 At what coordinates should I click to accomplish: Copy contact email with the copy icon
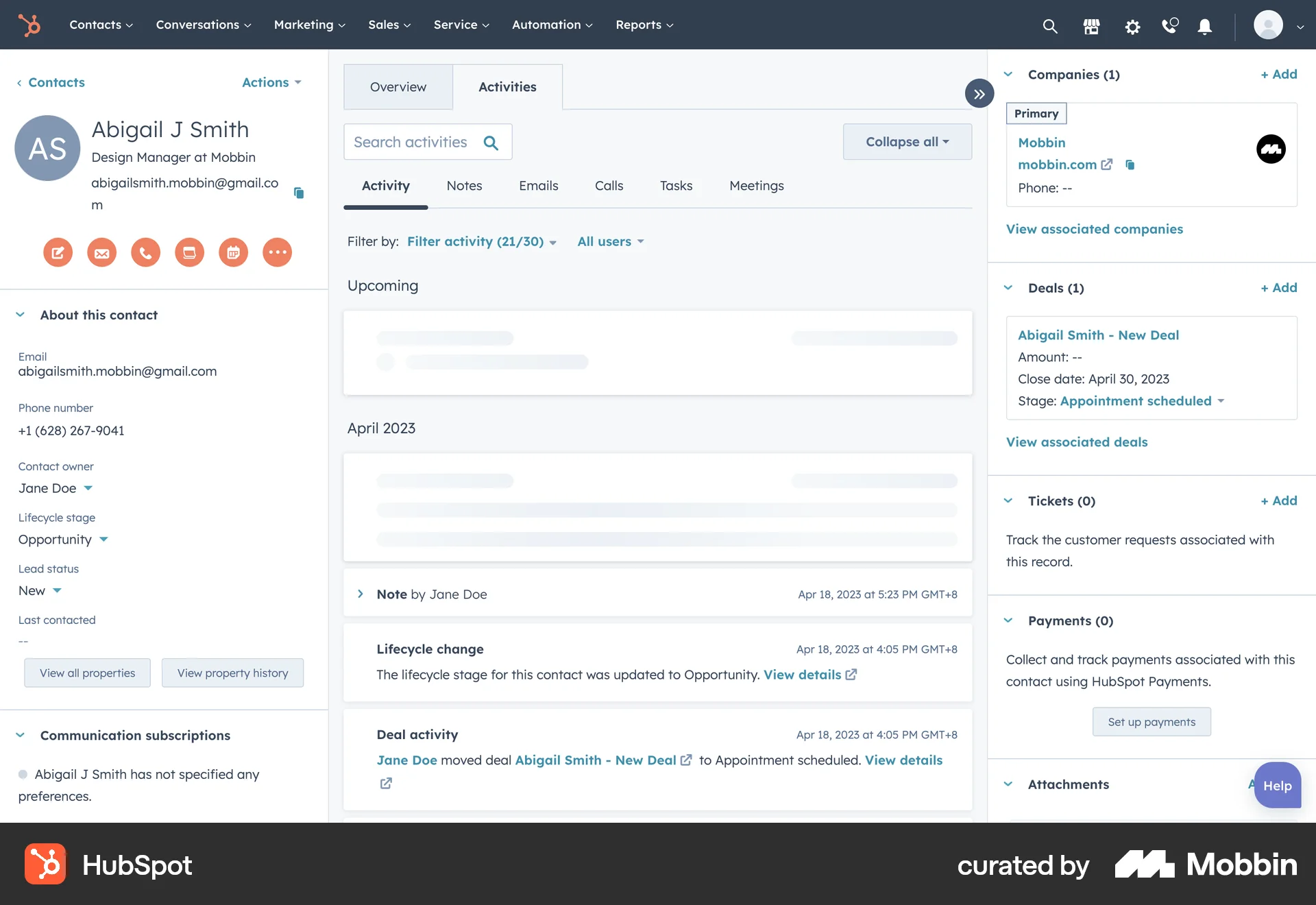(x=299, y=193)
